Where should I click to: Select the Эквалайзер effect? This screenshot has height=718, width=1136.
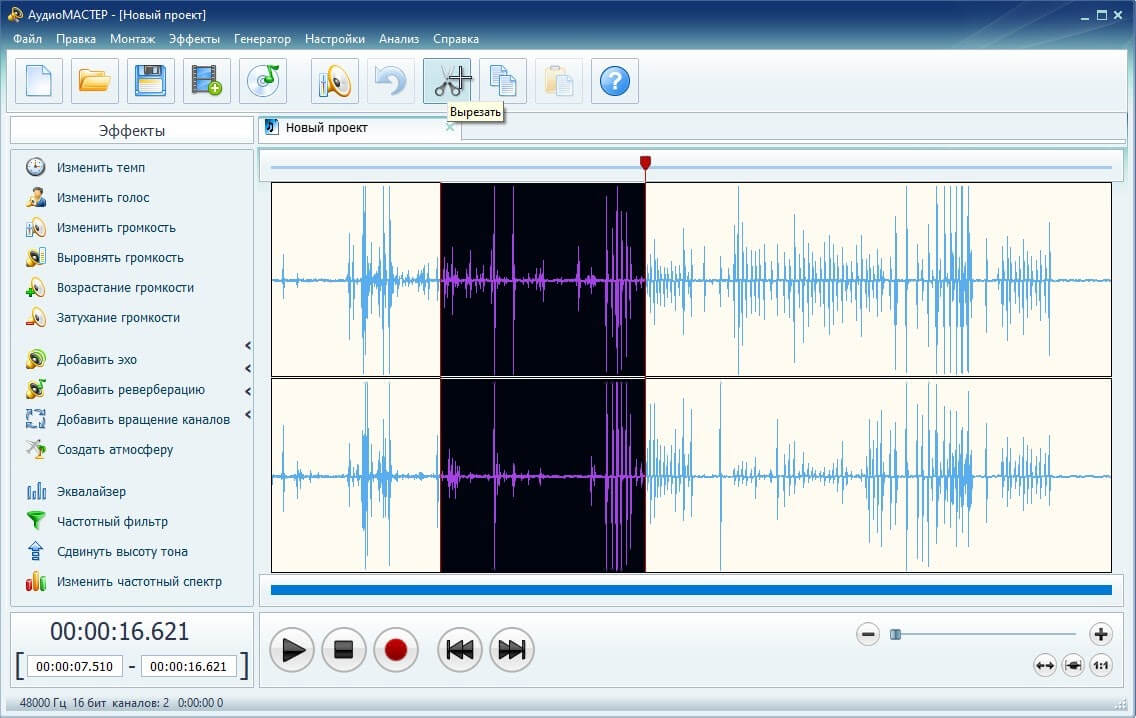[x=91, y=491]
